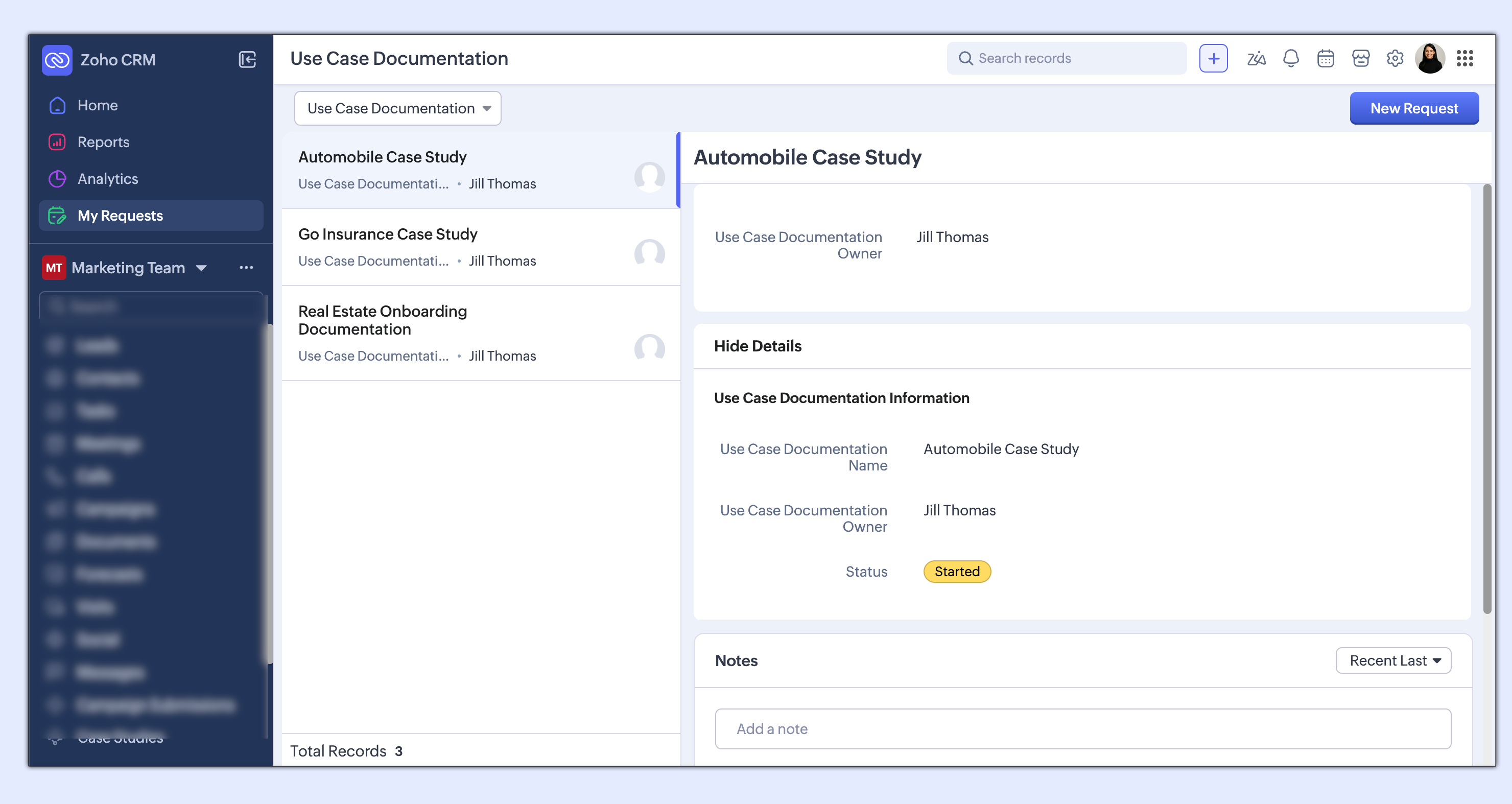
Task: Go to the Reports menu item
Action: click(103, 142)
